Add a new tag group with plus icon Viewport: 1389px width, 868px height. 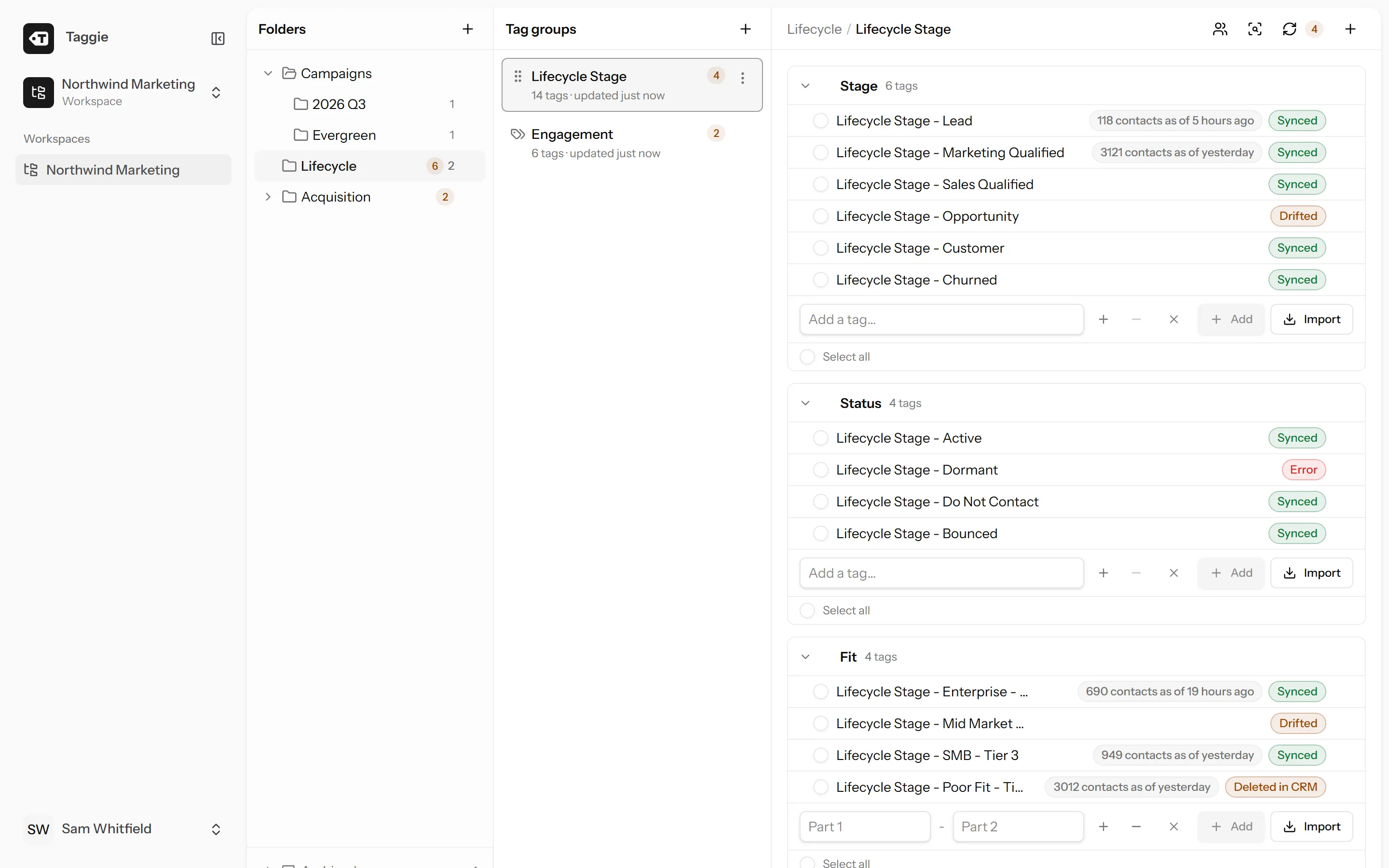[746, 29]
